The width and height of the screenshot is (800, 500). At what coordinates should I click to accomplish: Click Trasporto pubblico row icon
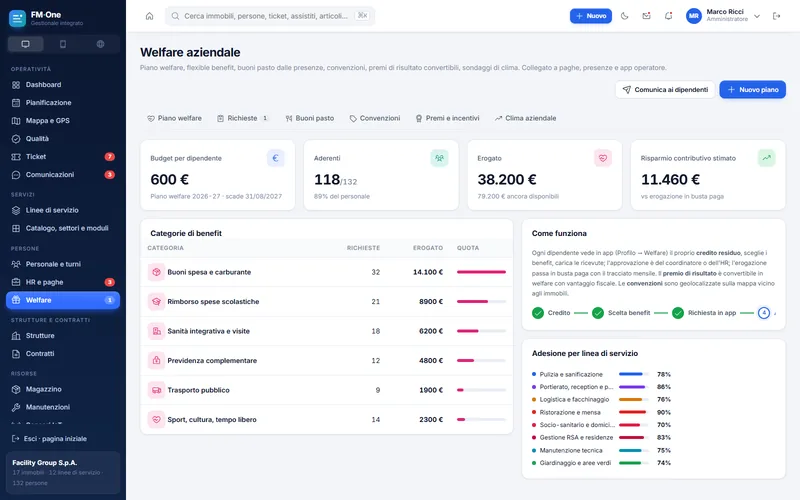156,390
